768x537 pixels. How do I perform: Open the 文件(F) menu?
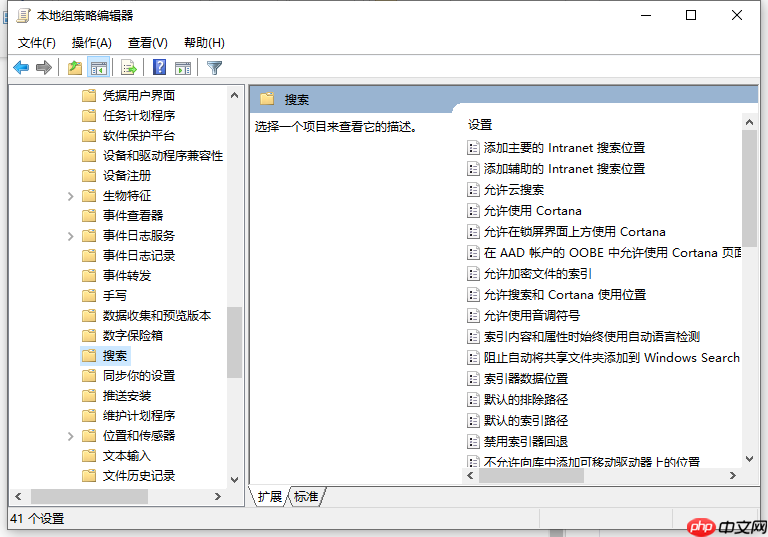click(37, 43)
